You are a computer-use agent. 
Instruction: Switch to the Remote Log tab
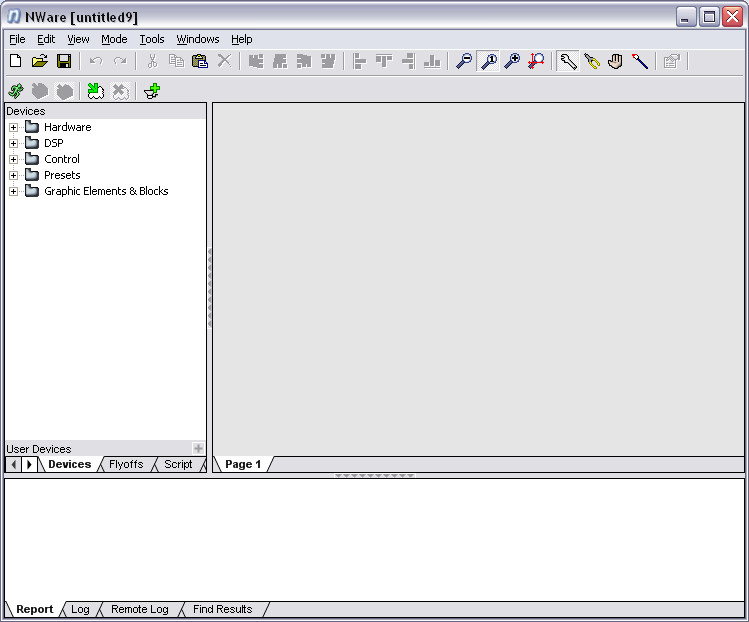tap(140, 610)
